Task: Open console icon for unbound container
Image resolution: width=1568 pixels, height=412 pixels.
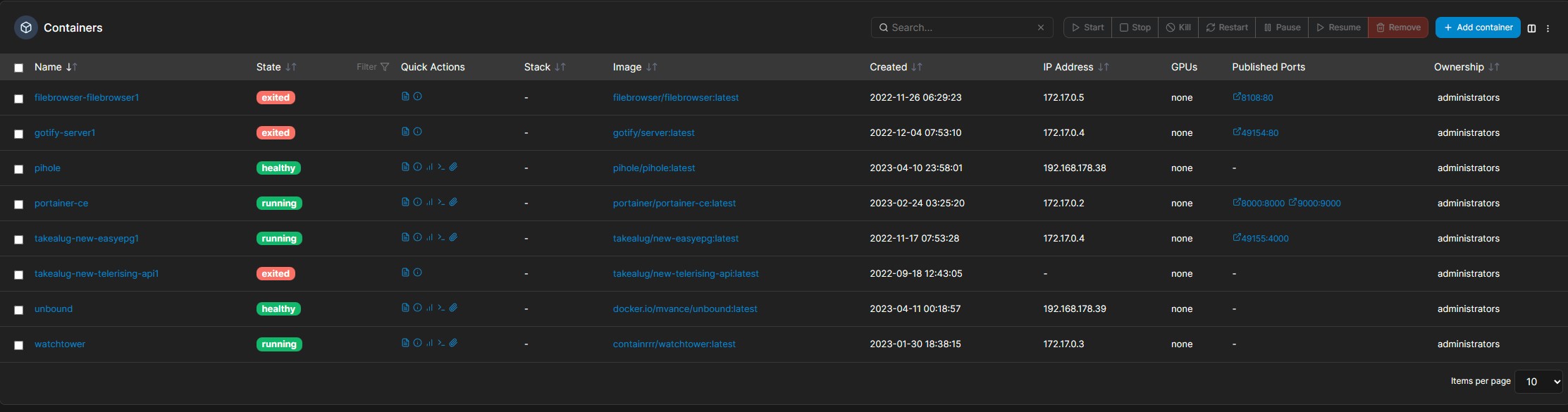Action: (x=441, y=308)
